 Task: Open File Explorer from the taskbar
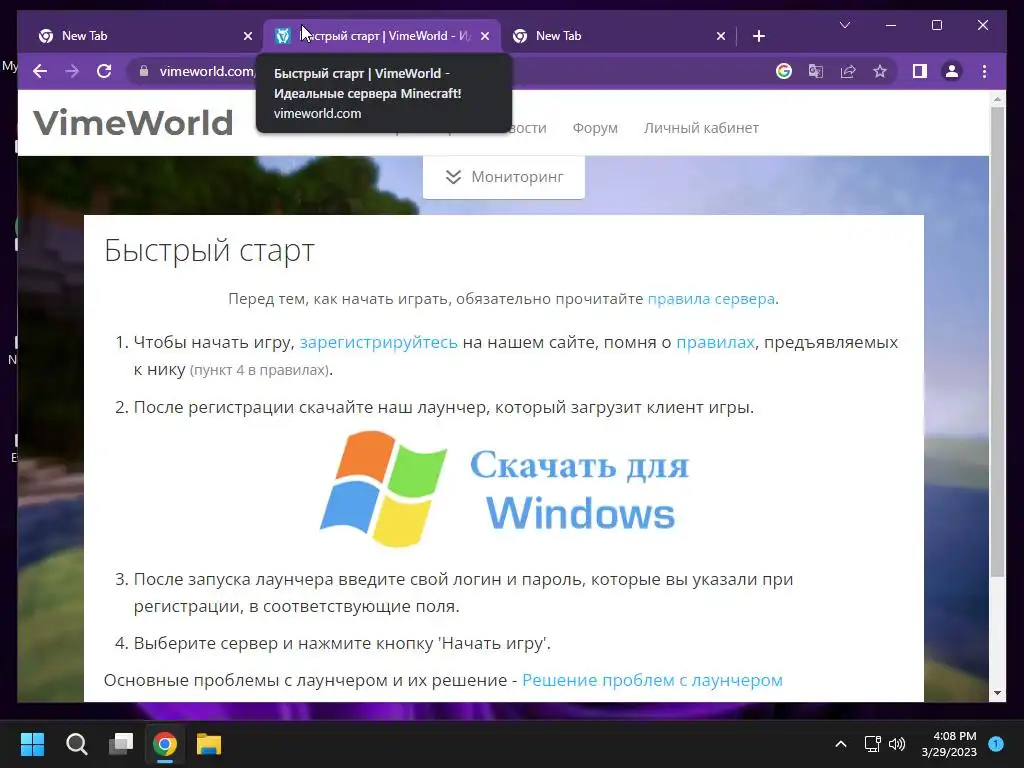click(x=209, y=744)
